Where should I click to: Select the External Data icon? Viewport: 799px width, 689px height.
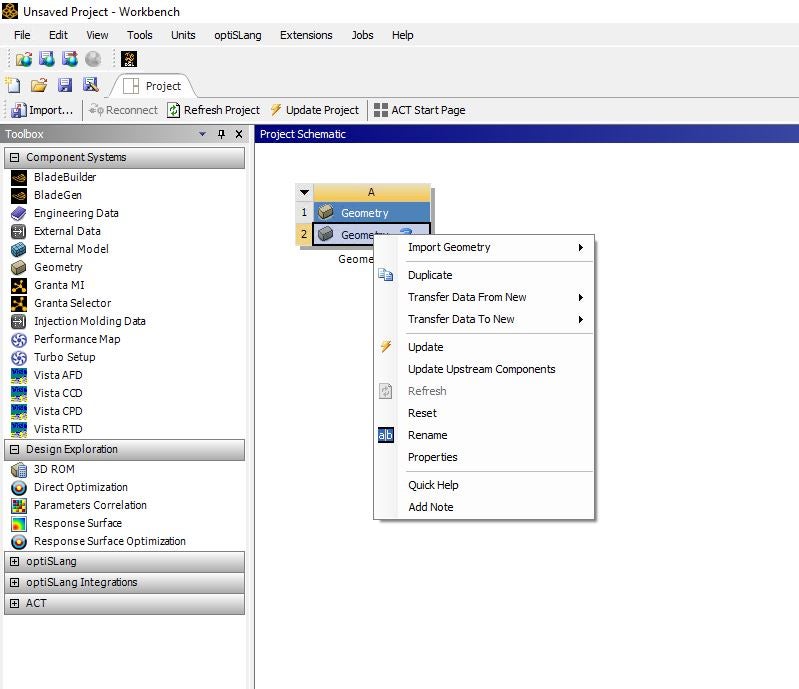(x=19, y=231)
